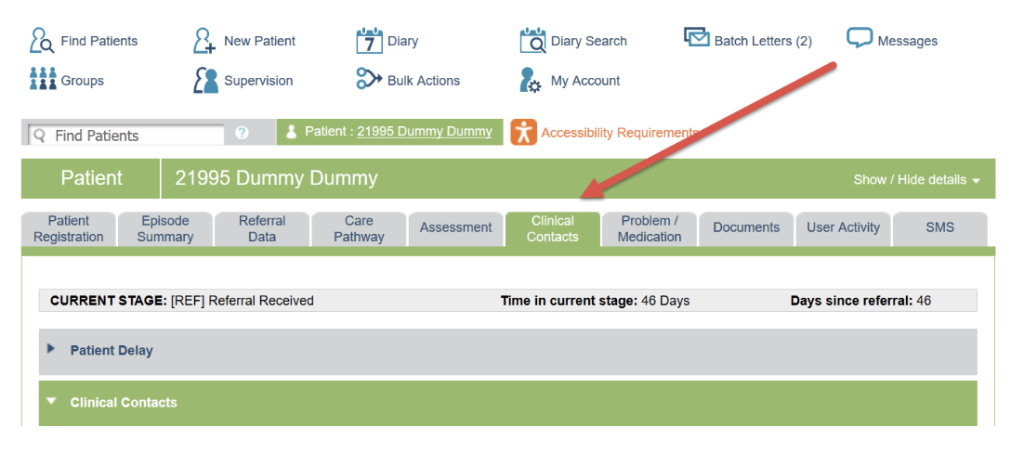Image resolution: width=1024 pixels, height=453 pixels.
Task: Open My Account icon
Action: click(530, 81)
